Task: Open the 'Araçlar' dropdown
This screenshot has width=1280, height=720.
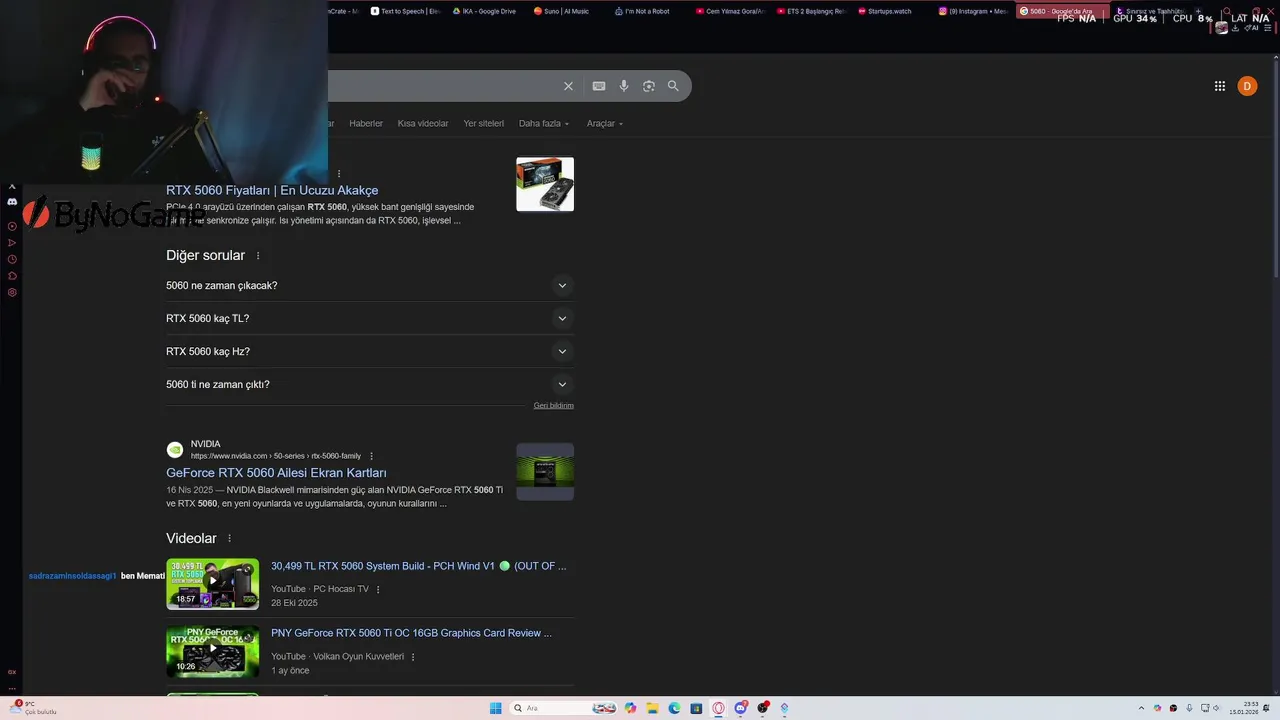Action: point(605,123)
